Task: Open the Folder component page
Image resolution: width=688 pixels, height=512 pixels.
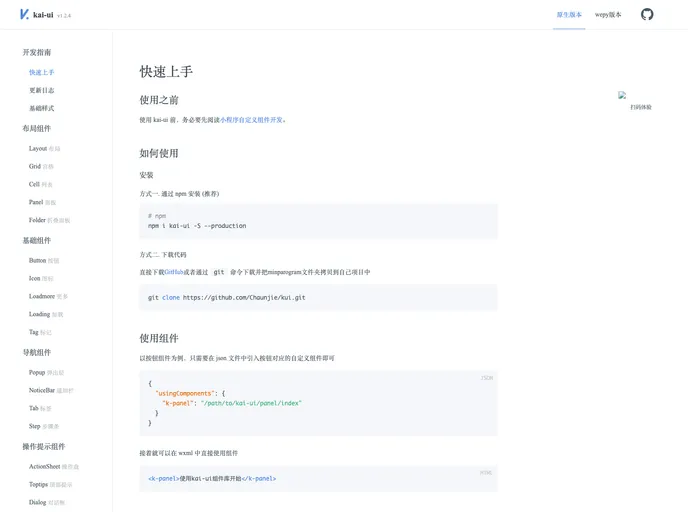Action: pos(50,220)
